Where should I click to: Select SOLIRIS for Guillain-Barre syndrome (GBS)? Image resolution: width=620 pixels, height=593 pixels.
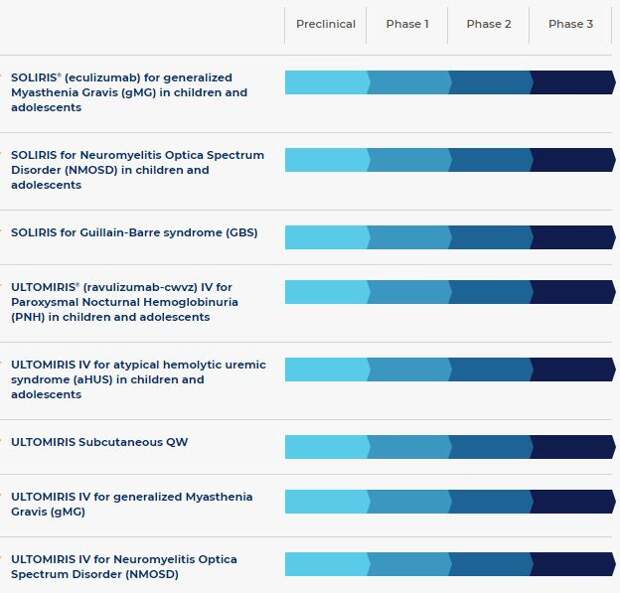[x=134, y=232]
